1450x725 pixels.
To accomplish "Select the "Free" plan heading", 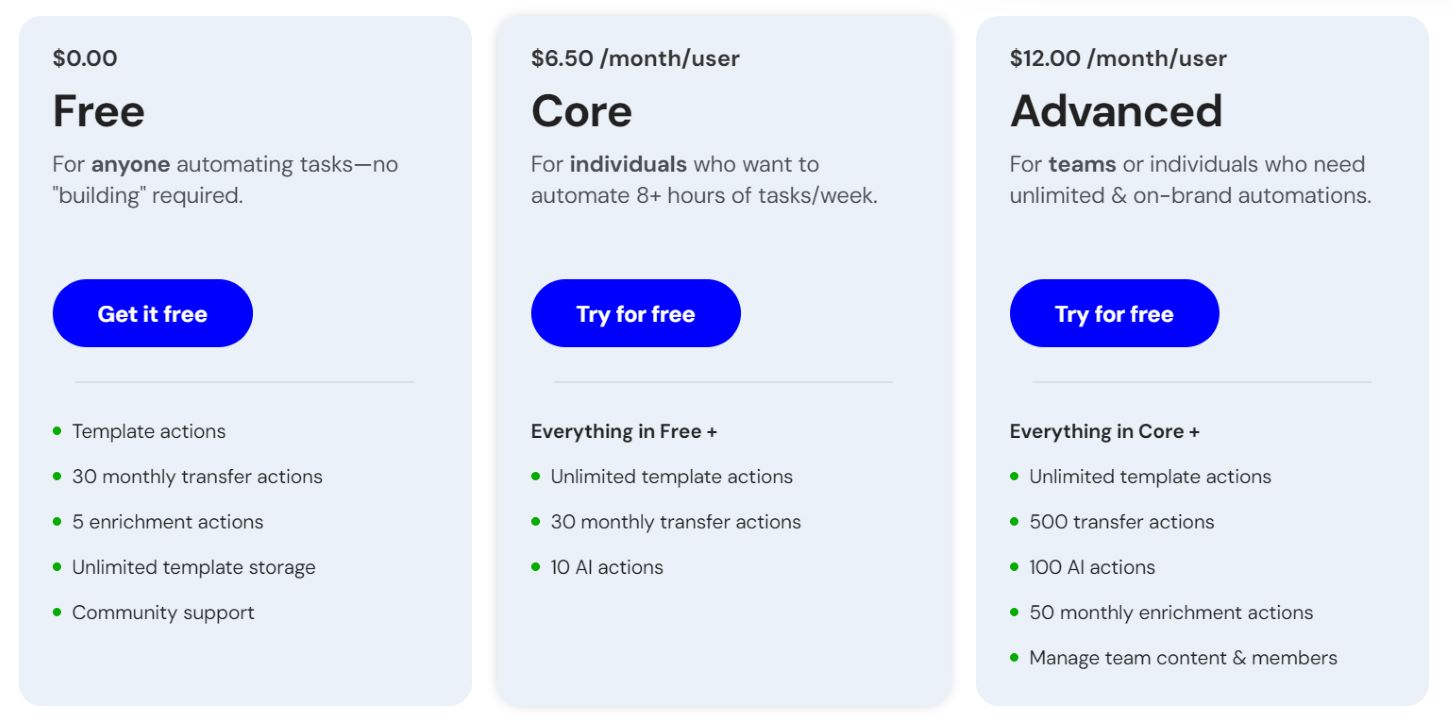I will coord(97,110).
